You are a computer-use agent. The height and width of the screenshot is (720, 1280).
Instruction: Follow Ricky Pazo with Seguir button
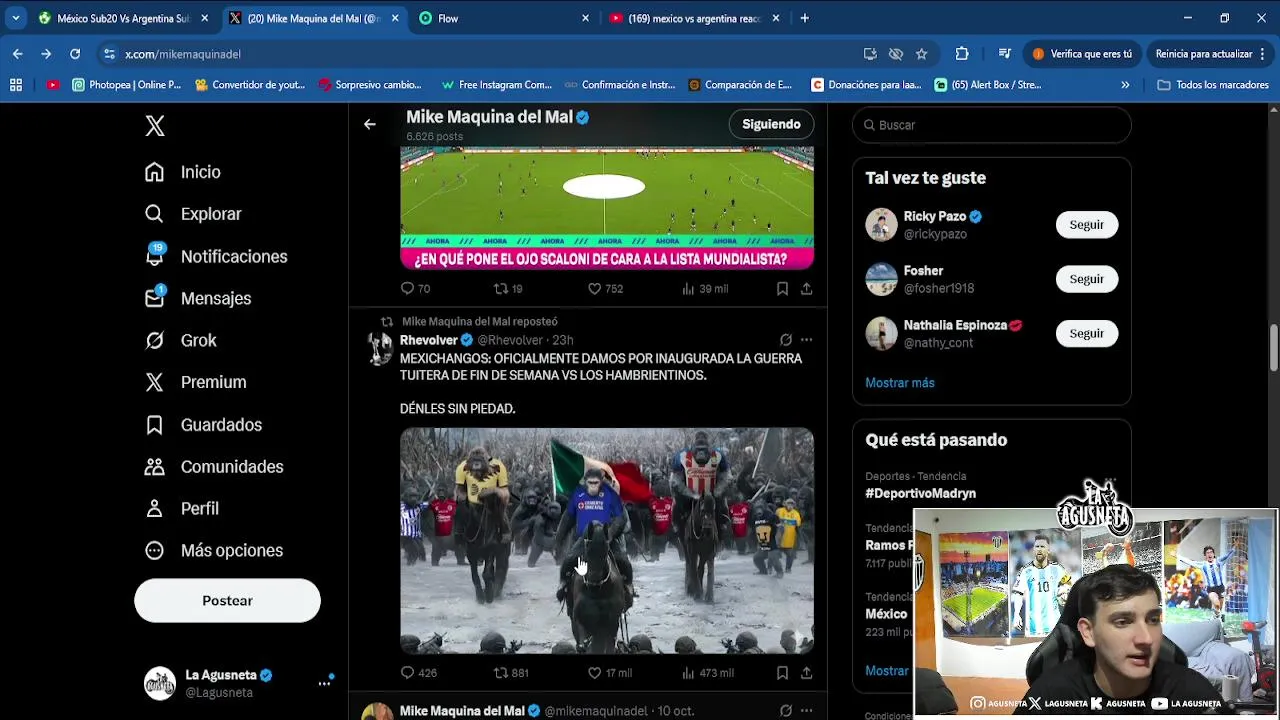click(1086, 225)
